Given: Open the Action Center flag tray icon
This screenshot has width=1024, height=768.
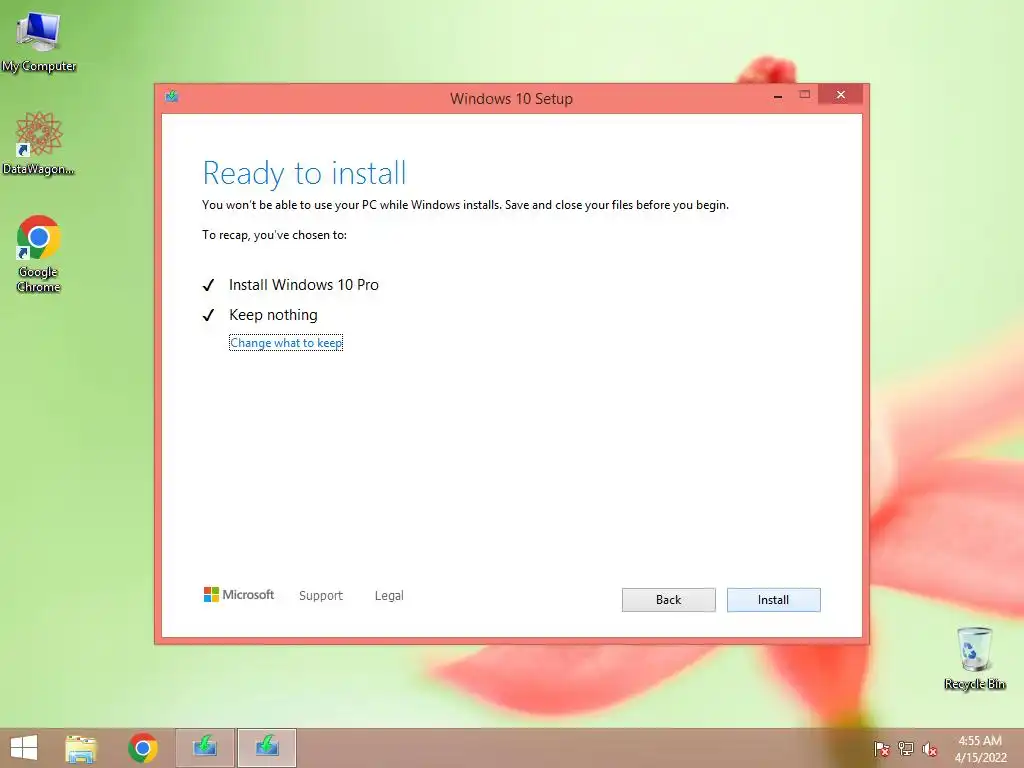Looking at the screenshot, I should (x=881, y=748).
